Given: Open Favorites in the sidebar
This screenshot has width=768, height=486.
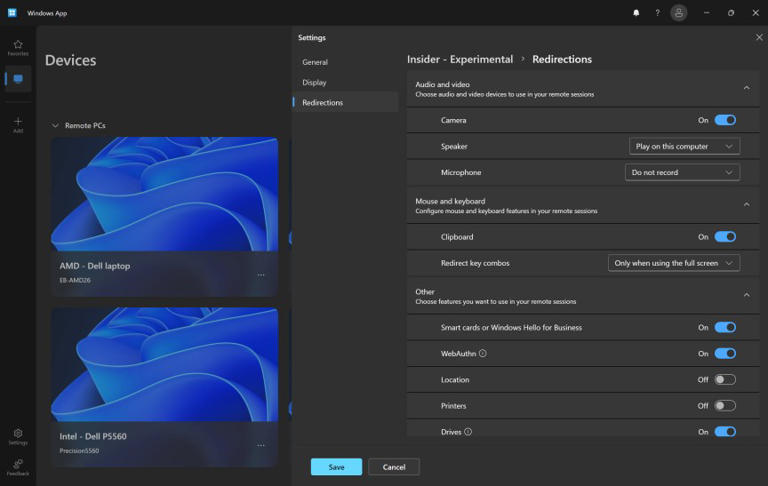Looking at the screenshot, I should pyautogui.click(x=18, y=48).
